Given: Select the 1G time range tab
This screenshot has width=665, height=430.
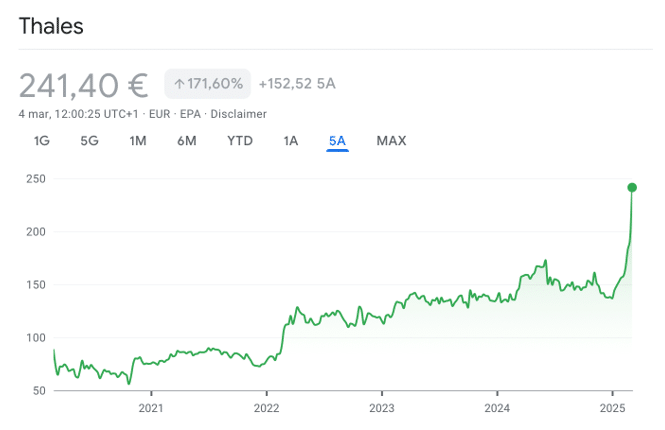Looking at the screenshot, I should [x=42, y=141].
